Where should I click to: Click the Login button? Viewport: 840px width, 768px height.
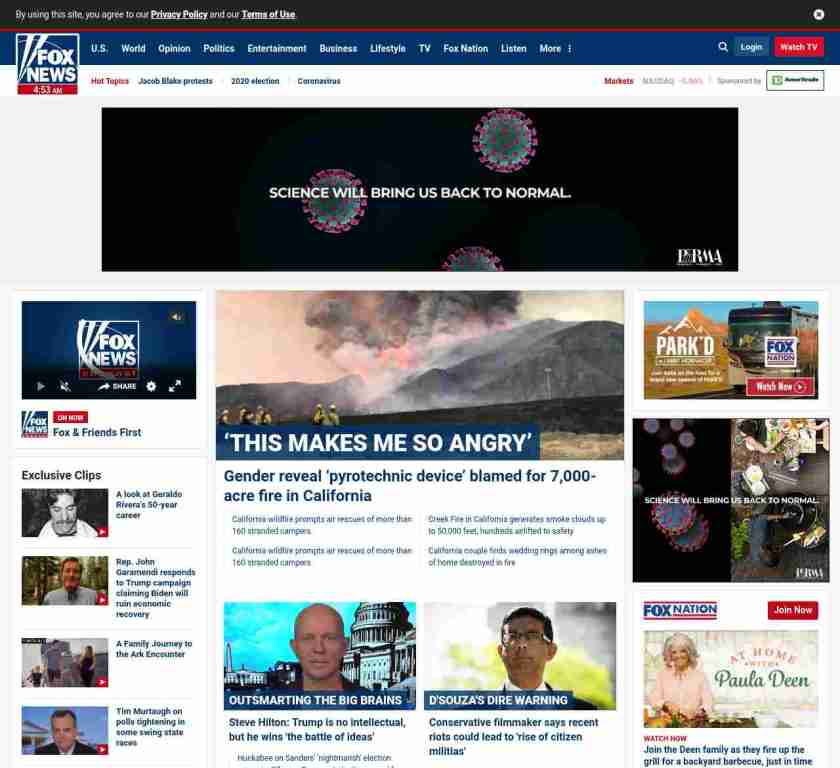click(x=751, y=47)
